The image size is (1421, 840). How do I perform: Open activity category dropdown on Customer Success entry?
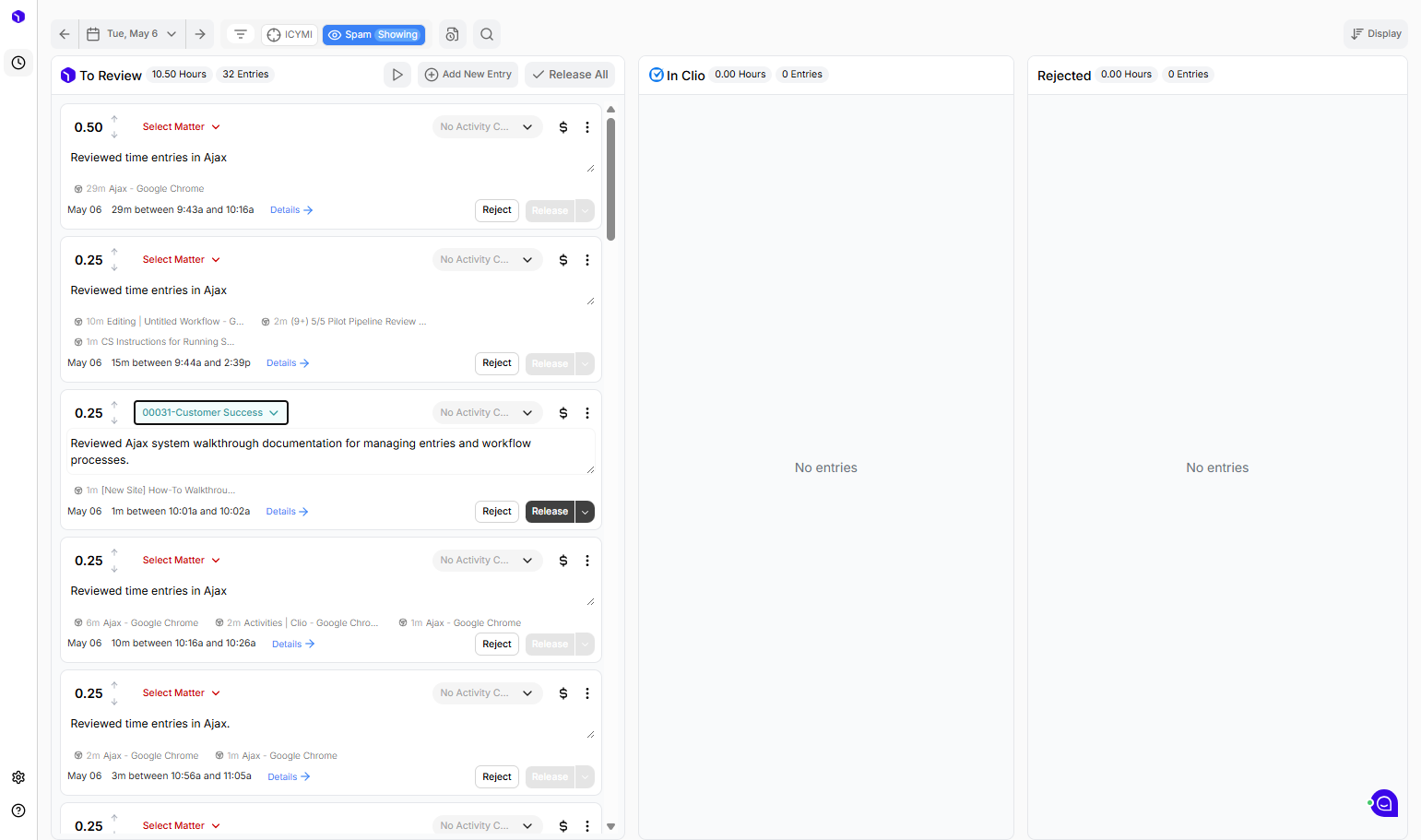click(x=487, y=413)
